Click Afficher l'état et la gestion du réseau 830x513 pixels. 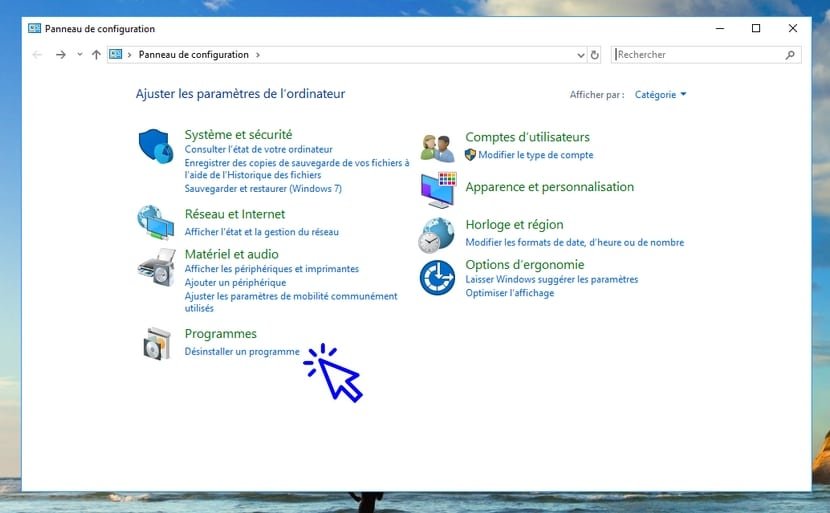pyautogui.click(x=261, y=232)
